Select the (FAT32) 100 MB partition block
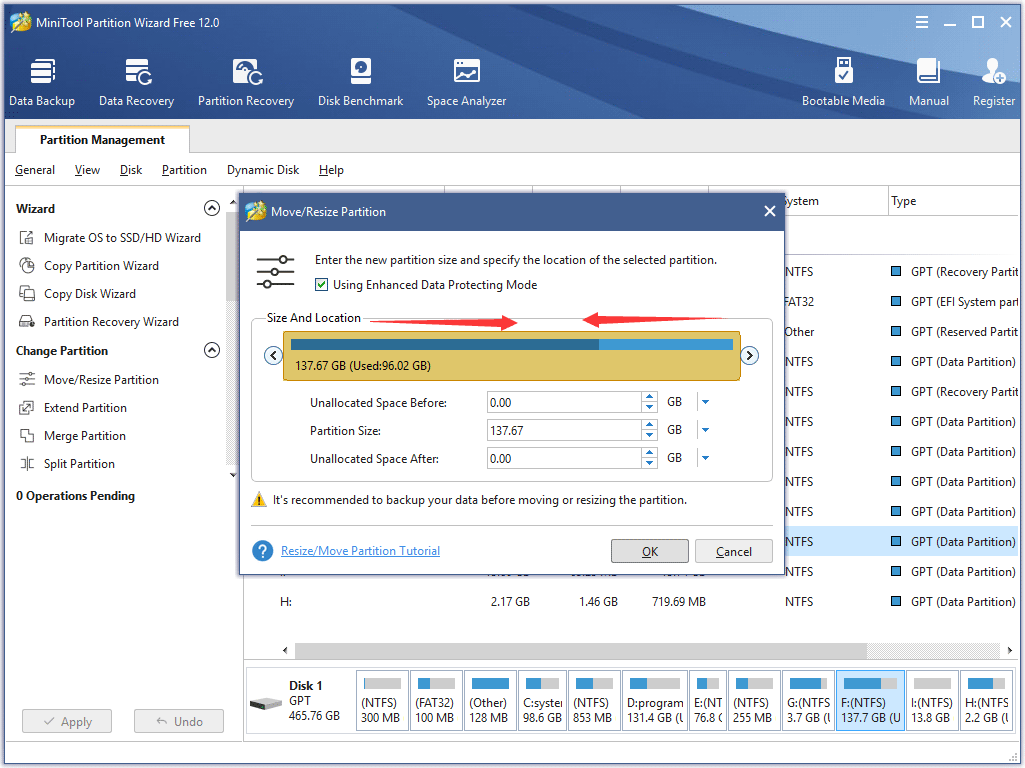The height and width of the screenshot is (768, 1025). (x=436, y=701)
